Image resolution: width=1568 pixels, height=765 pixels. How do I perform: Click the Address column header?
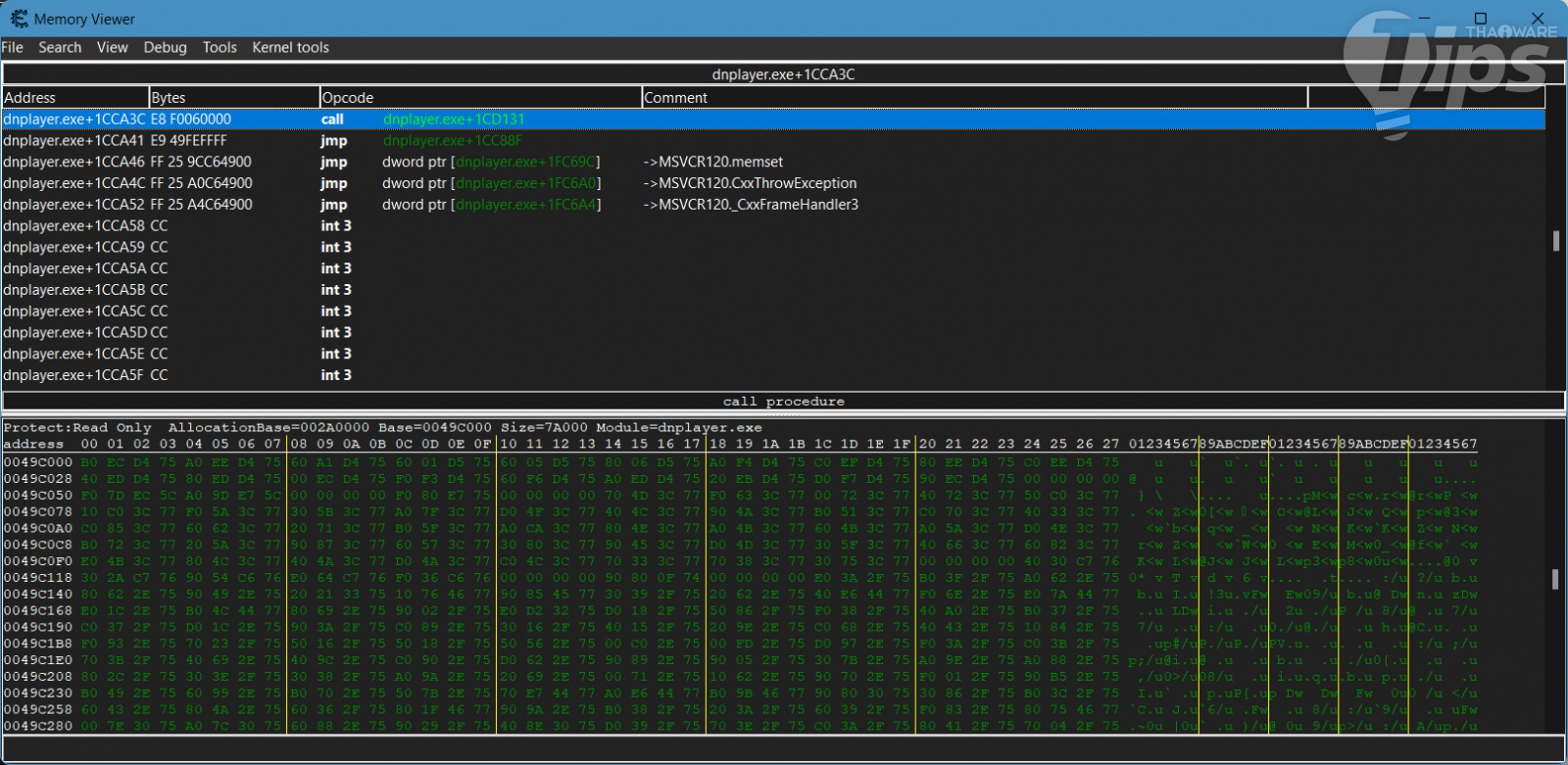pos(74,98)
